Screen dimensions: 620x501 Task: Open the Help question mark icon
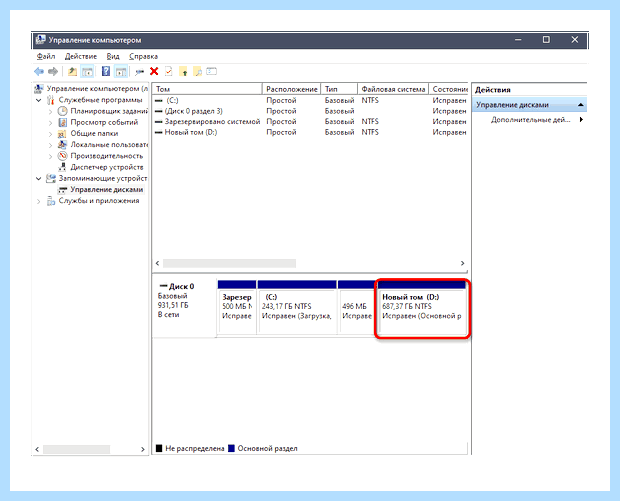coord(106,72)
